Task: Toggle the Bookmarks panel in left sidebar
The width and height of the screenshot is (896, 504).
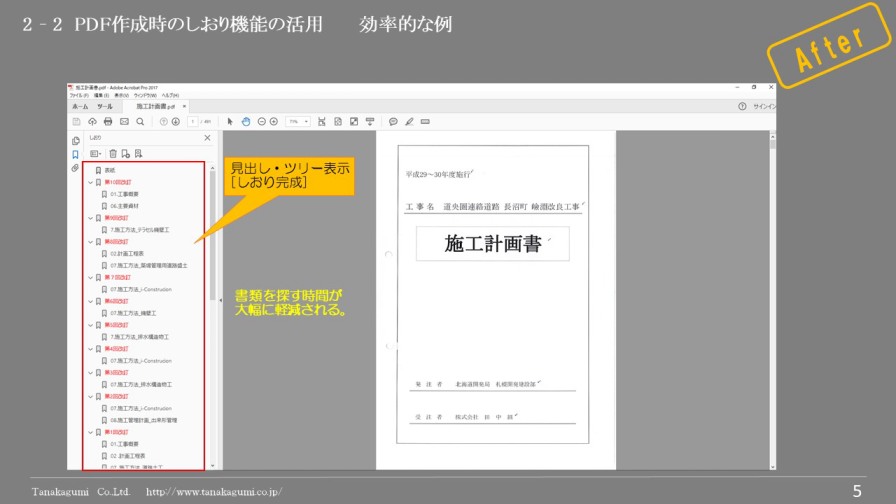Action: (75, 154)
